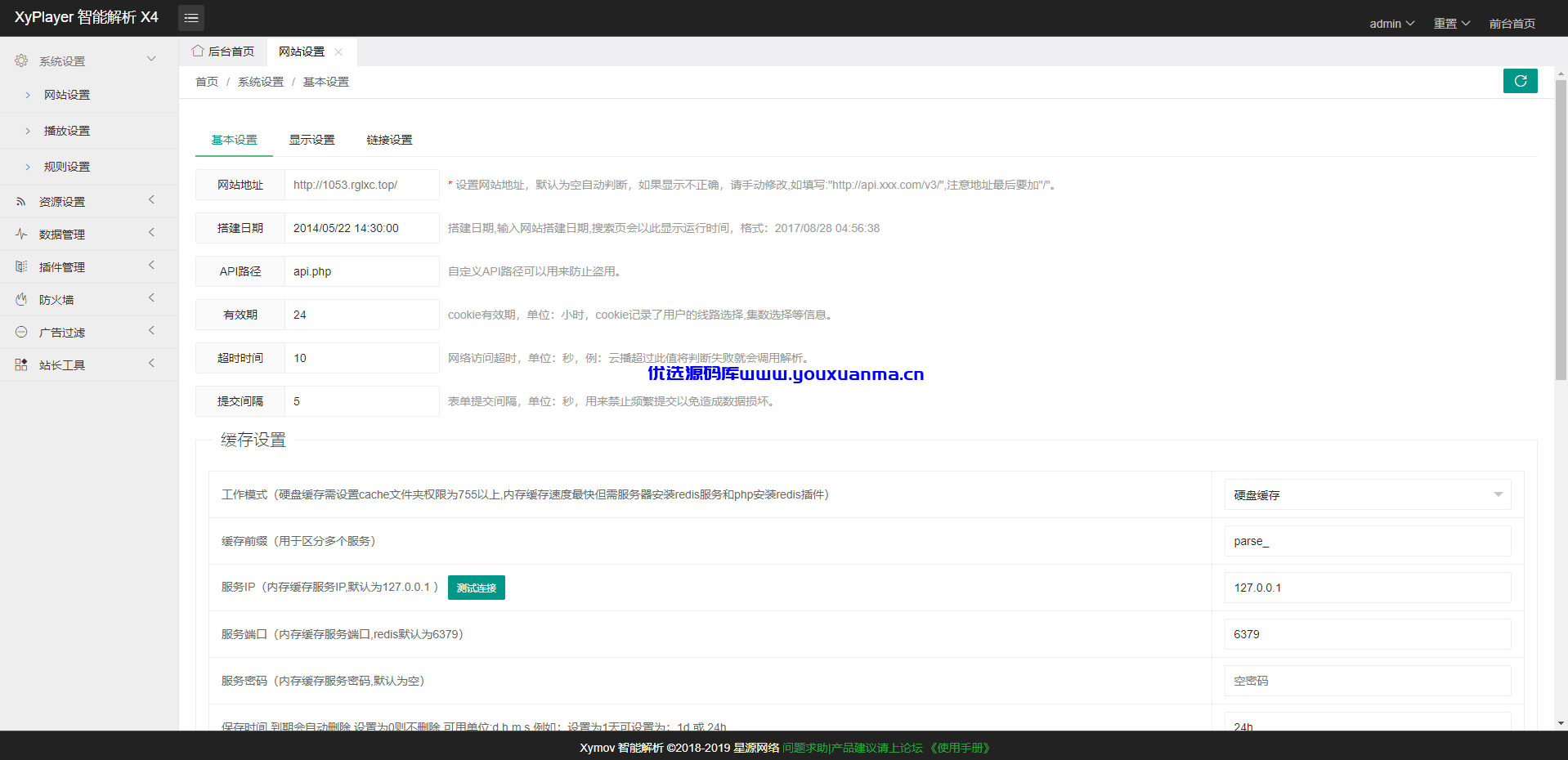The height and width of the screenshot is (760, 1568).
Task: Click the 服务端口 6379 input field
Action: tap(1368, 634)
